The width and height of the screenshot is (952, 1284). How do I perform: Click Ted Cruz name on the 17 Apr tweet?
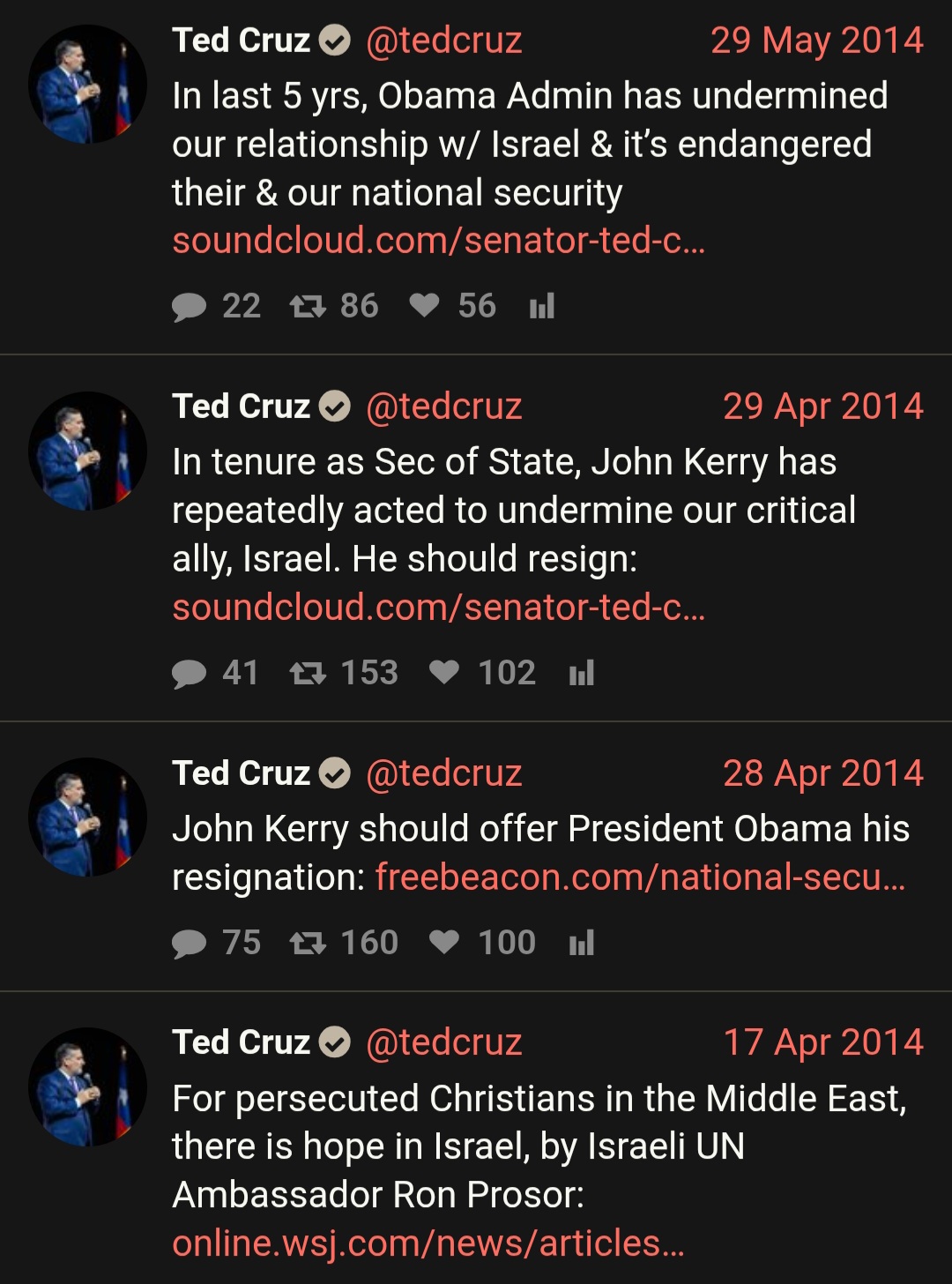pos(241,1042)
